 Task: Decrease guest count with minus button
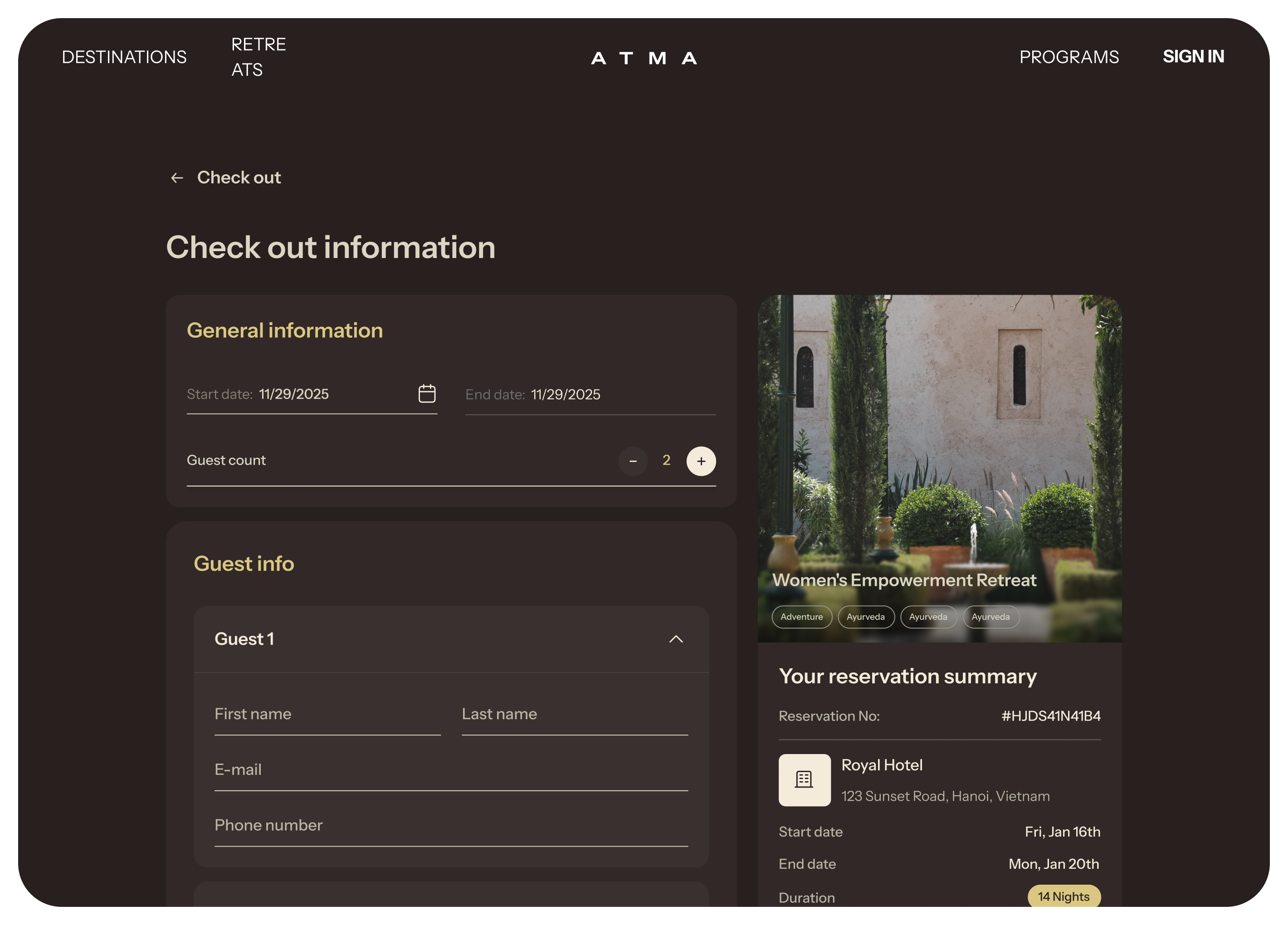pyautogui.click(x=633, y=461)
